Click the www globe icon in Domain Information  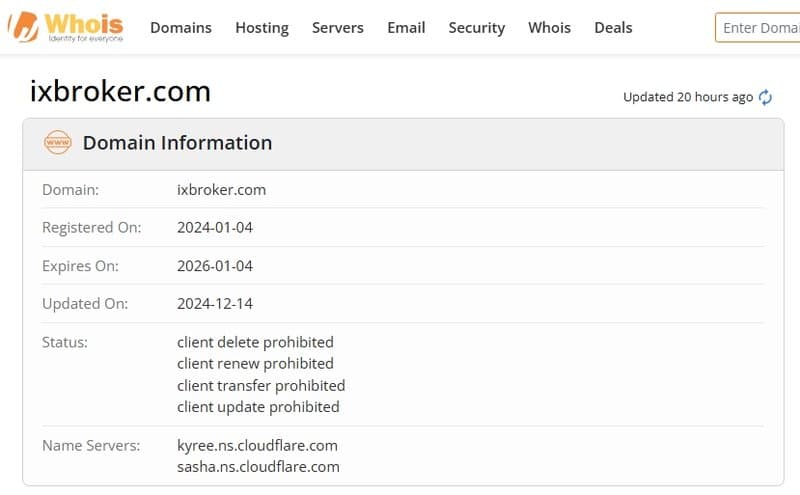pyautogui.click(x=58, y=142)
